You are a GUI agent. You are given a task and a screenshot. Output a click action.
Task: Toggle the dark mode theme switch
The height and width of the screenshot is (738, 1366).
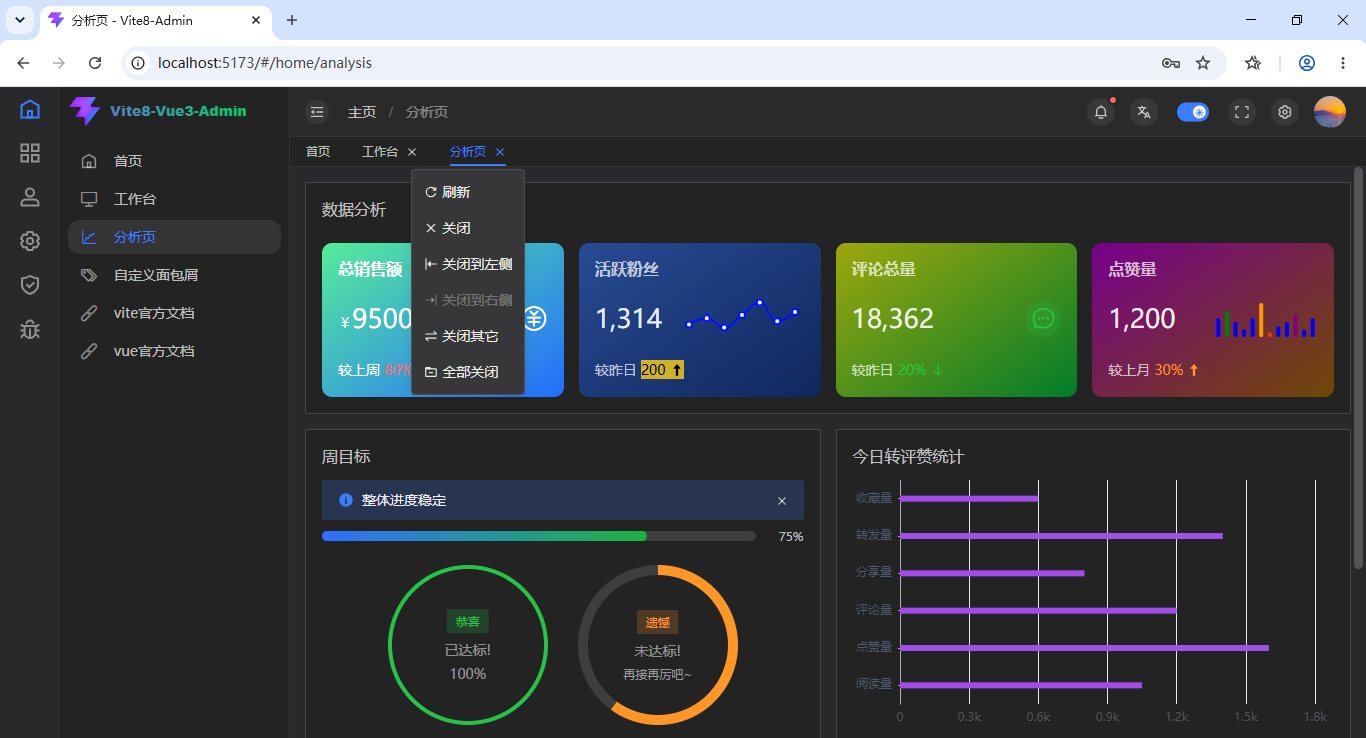click(1193, 112)
